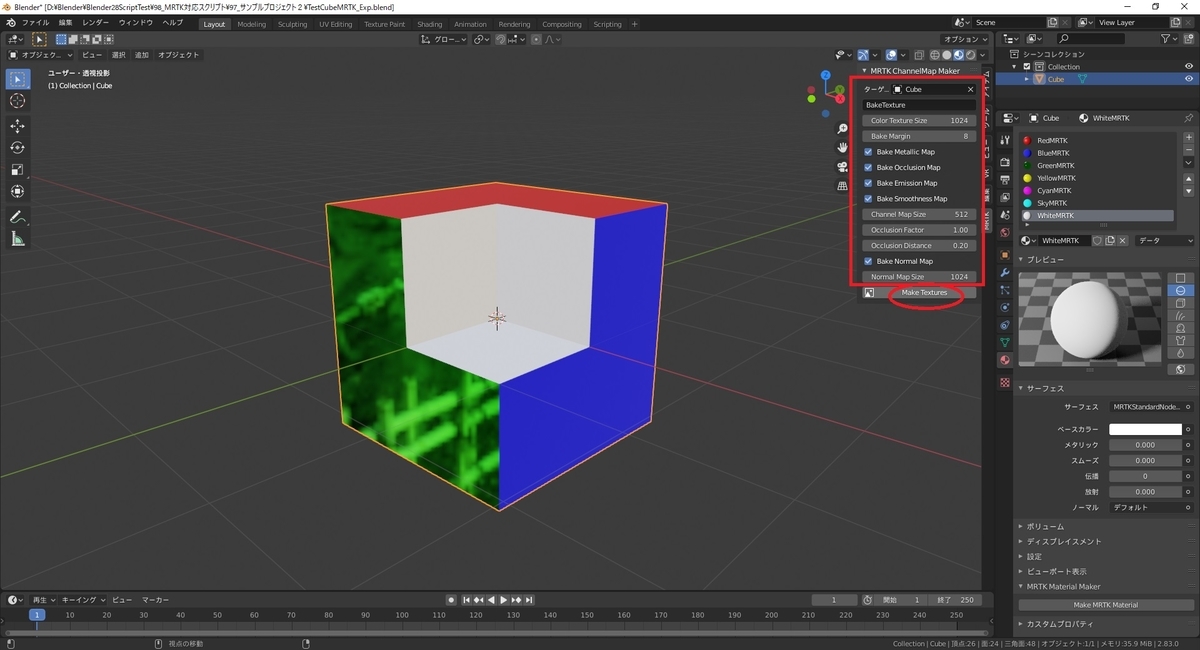Open the Texture properties checker icon

[x=1005, y=382]
